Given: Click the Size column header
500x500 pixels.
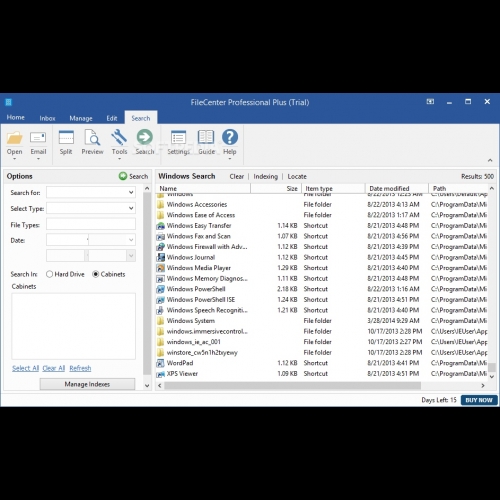Looking at the screenshot, I should pyautogui.click(x=276, y=188).
